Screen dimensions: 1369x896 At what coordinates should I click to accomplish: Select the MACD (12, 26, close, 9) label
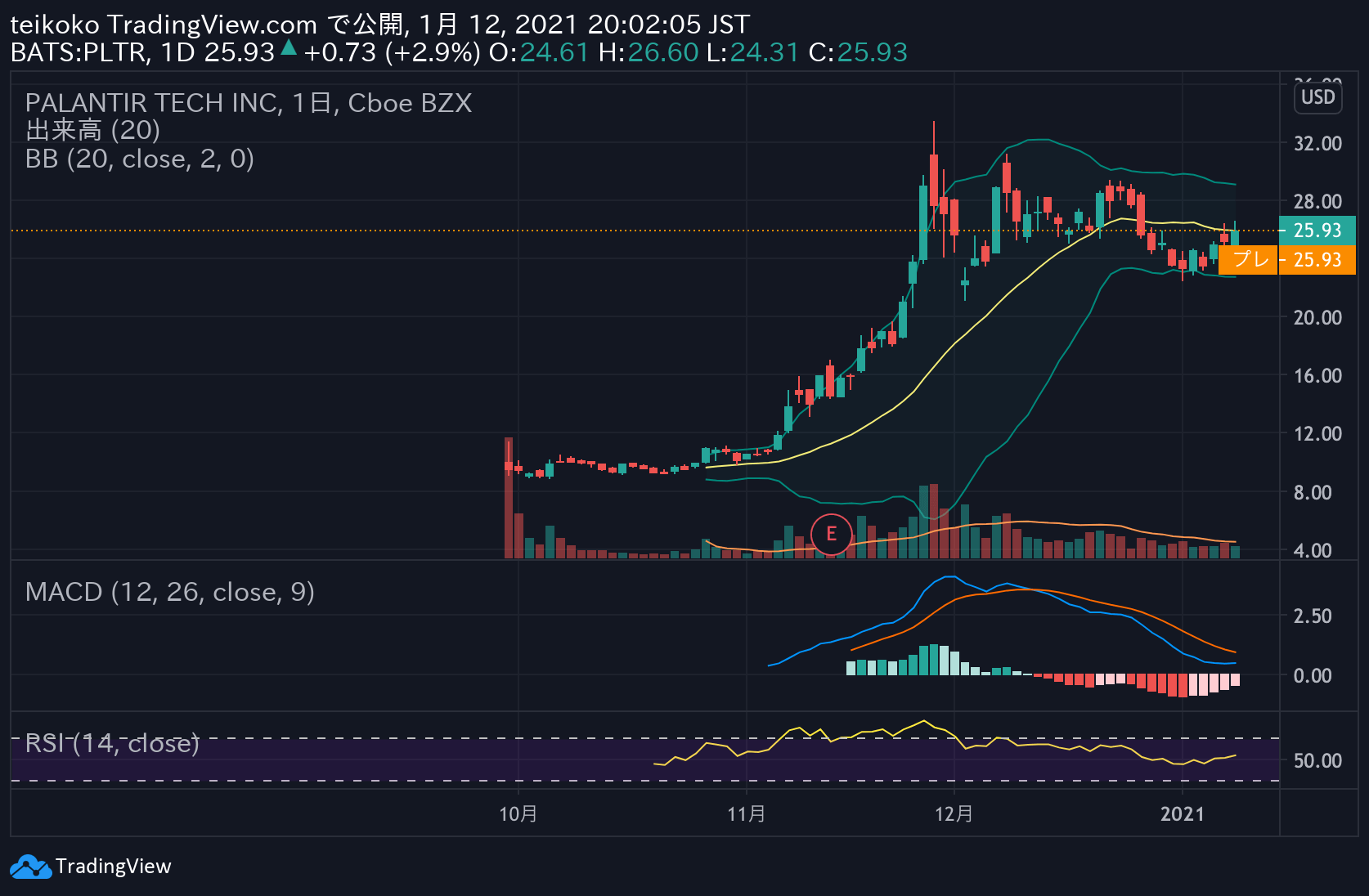click(170, 592)
